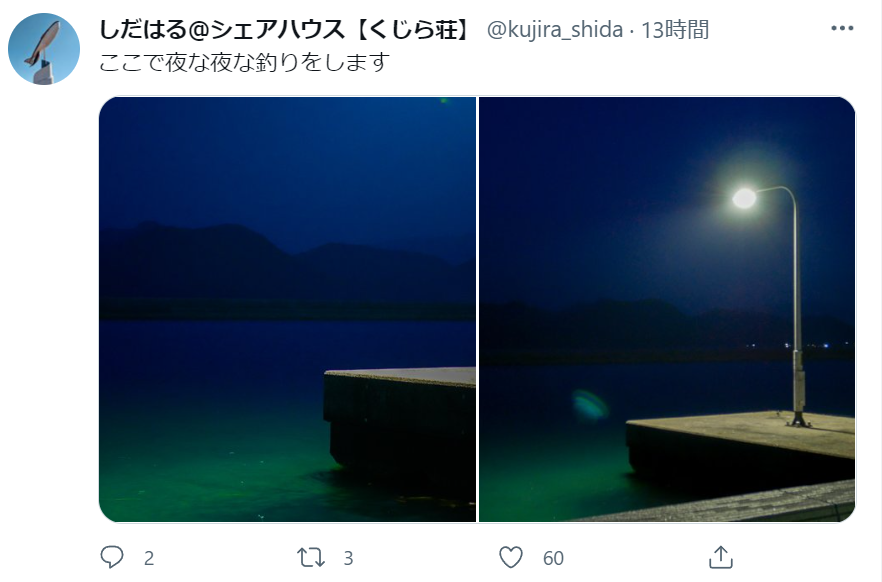The image size is (882, 582).
Task: Click the @kujira_shida handle
Action: pos(555,30)
